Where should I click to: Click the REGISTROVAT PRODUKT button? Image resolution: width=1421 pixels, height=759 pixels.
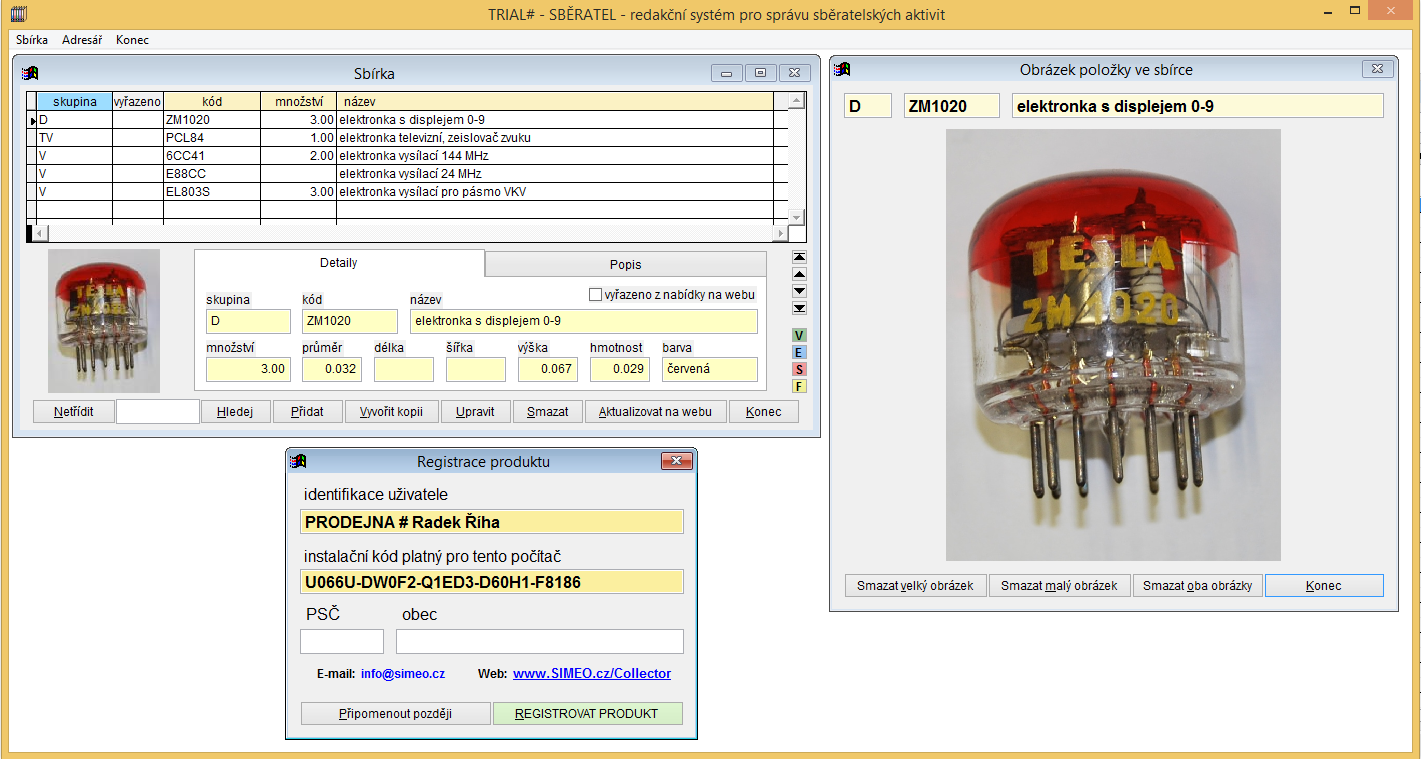(x=587, y=714)
